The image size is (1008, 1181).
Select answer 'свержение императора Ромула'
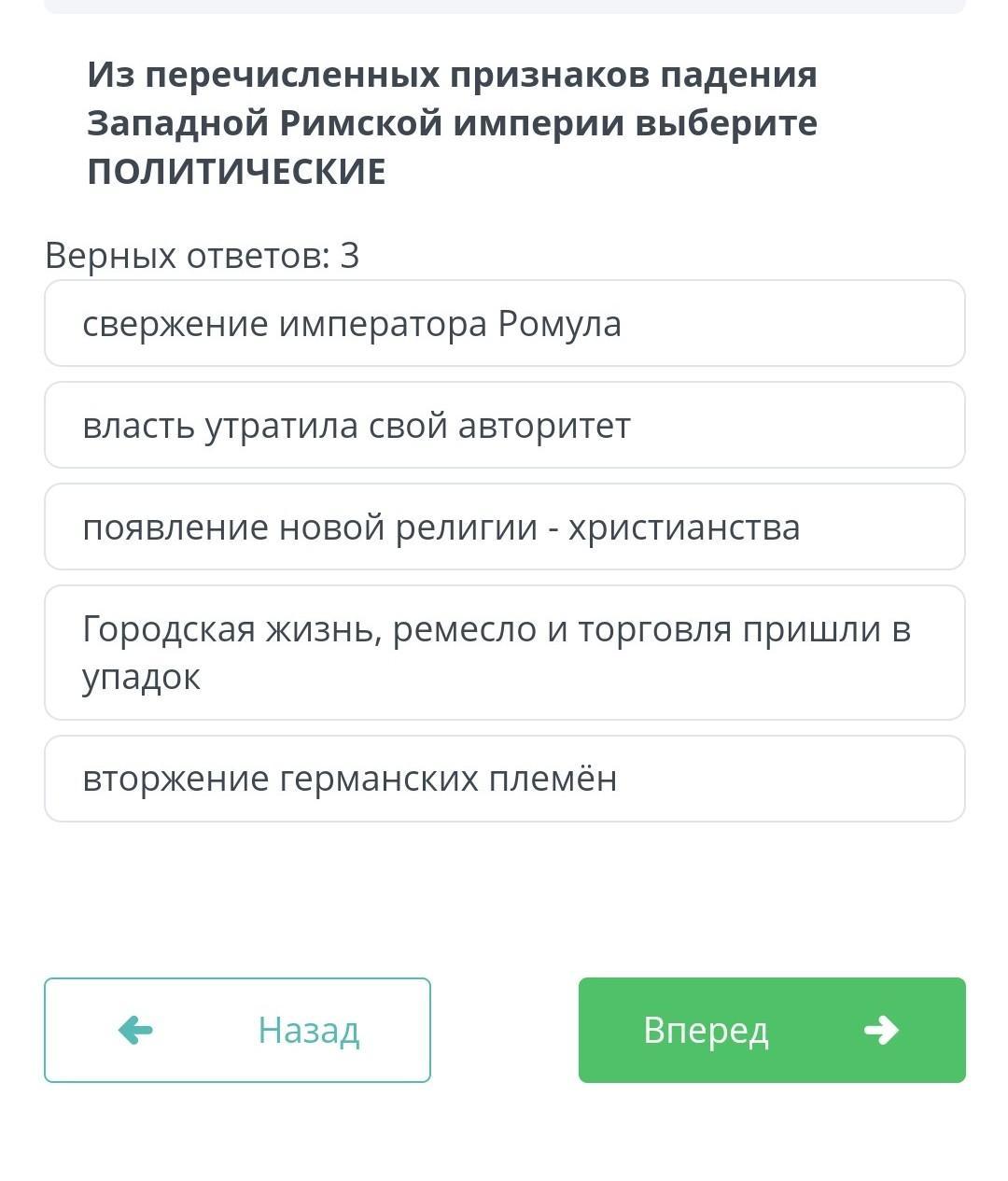coord(504,324)
